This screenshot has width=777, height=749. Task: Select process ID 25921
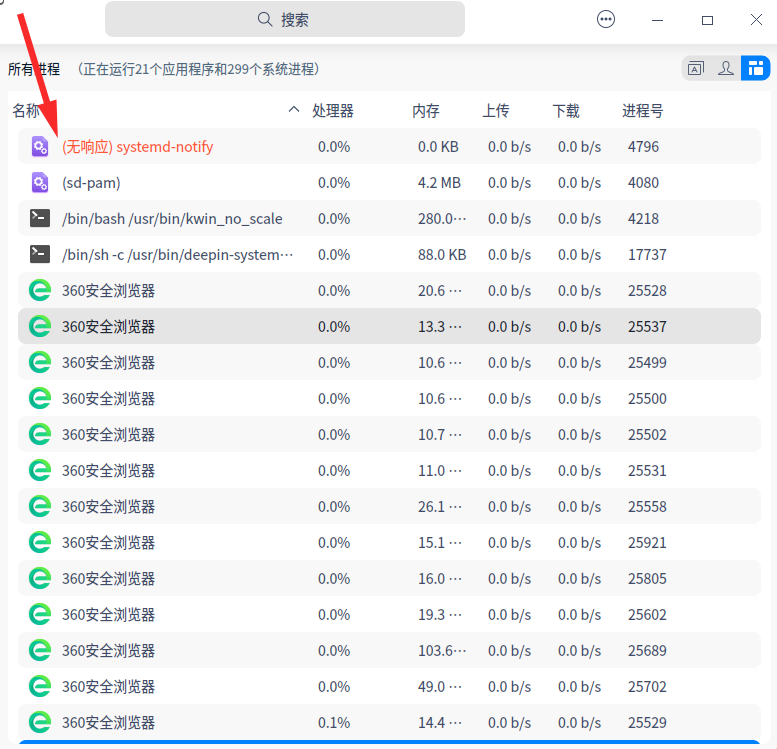coord(647,542)
